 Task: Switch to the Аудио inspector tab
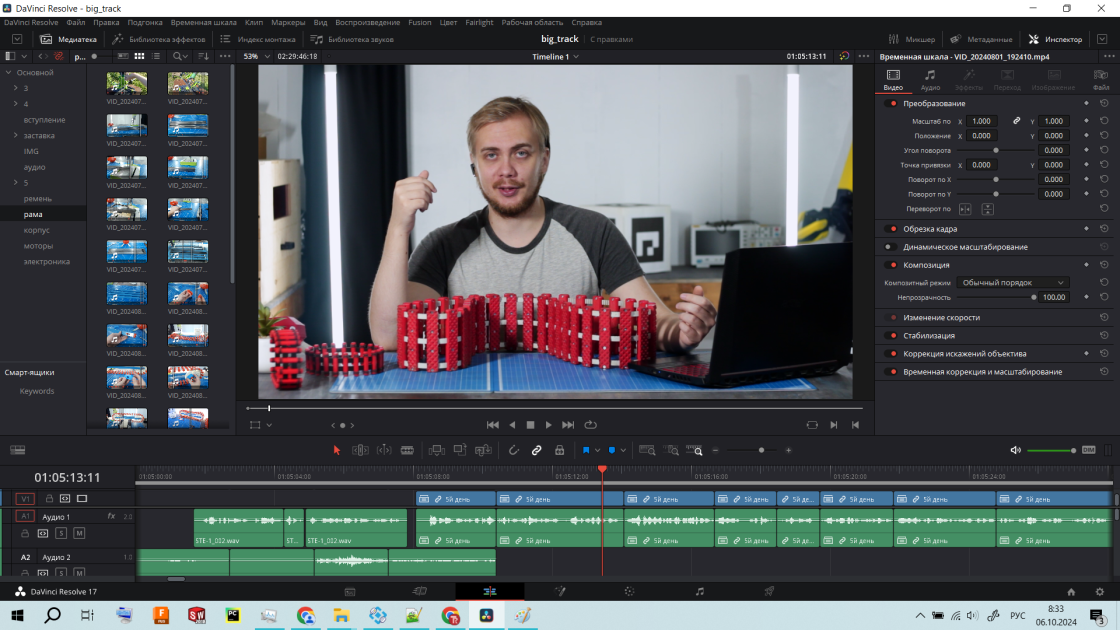[930, 79]
